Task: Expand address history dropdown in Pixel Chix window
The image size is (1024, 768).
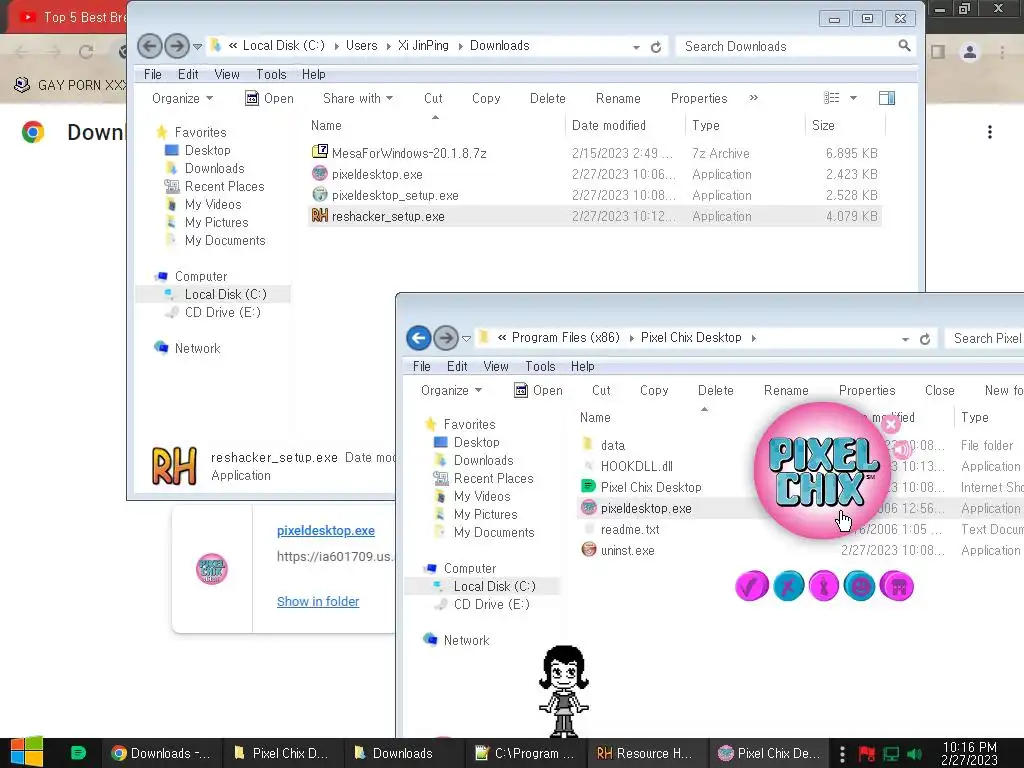Action: click(905, 339)
